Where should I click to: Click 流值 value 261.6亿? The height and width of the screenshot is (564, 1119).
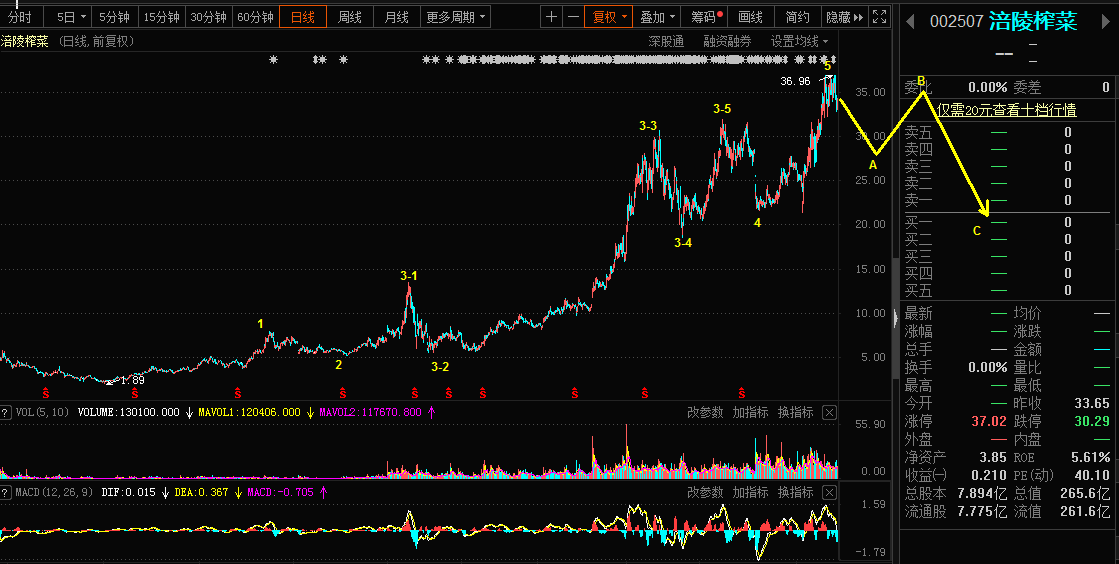[x=1085, y=511]
